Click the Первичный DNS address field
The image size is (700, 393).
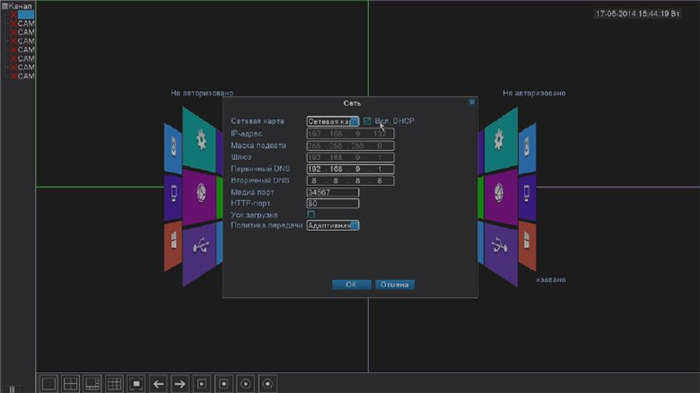tap(350, 169)
